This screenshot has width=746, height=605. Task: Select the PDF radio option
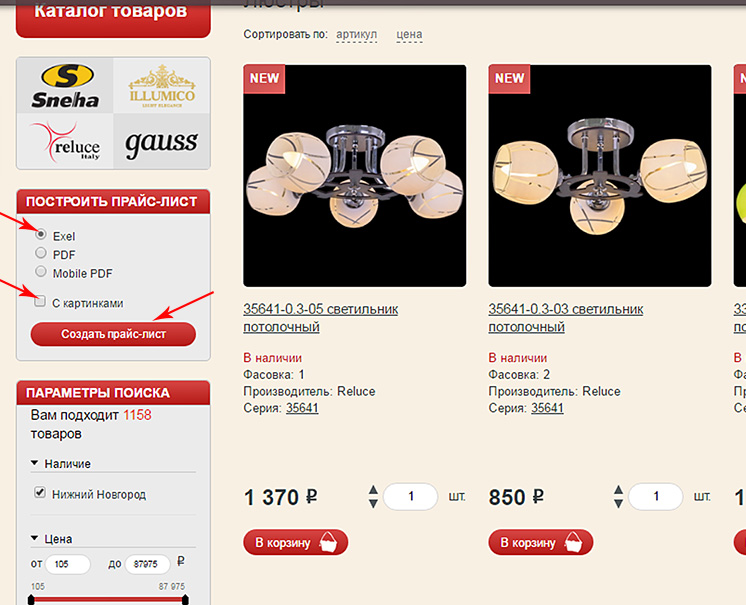41,253
